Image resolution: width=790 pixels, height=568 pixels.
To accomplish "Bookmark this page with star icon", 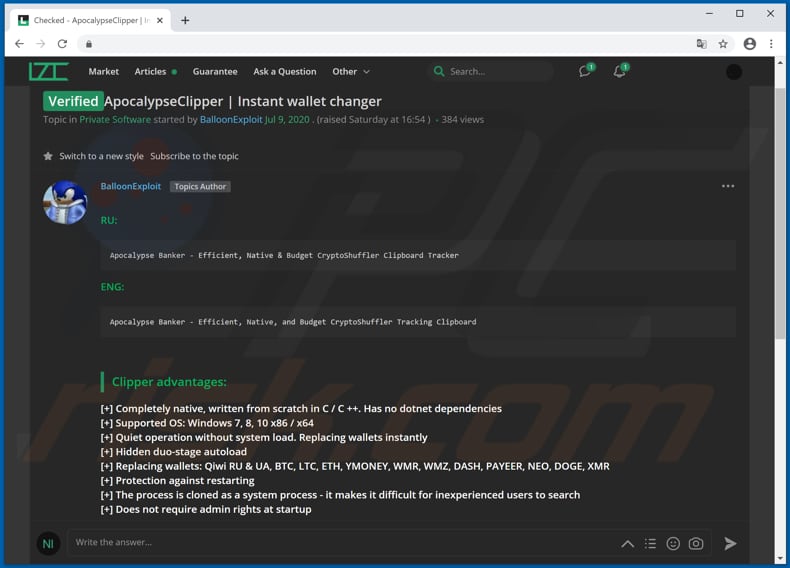I will pyautogui.click(x=723, y=44).
